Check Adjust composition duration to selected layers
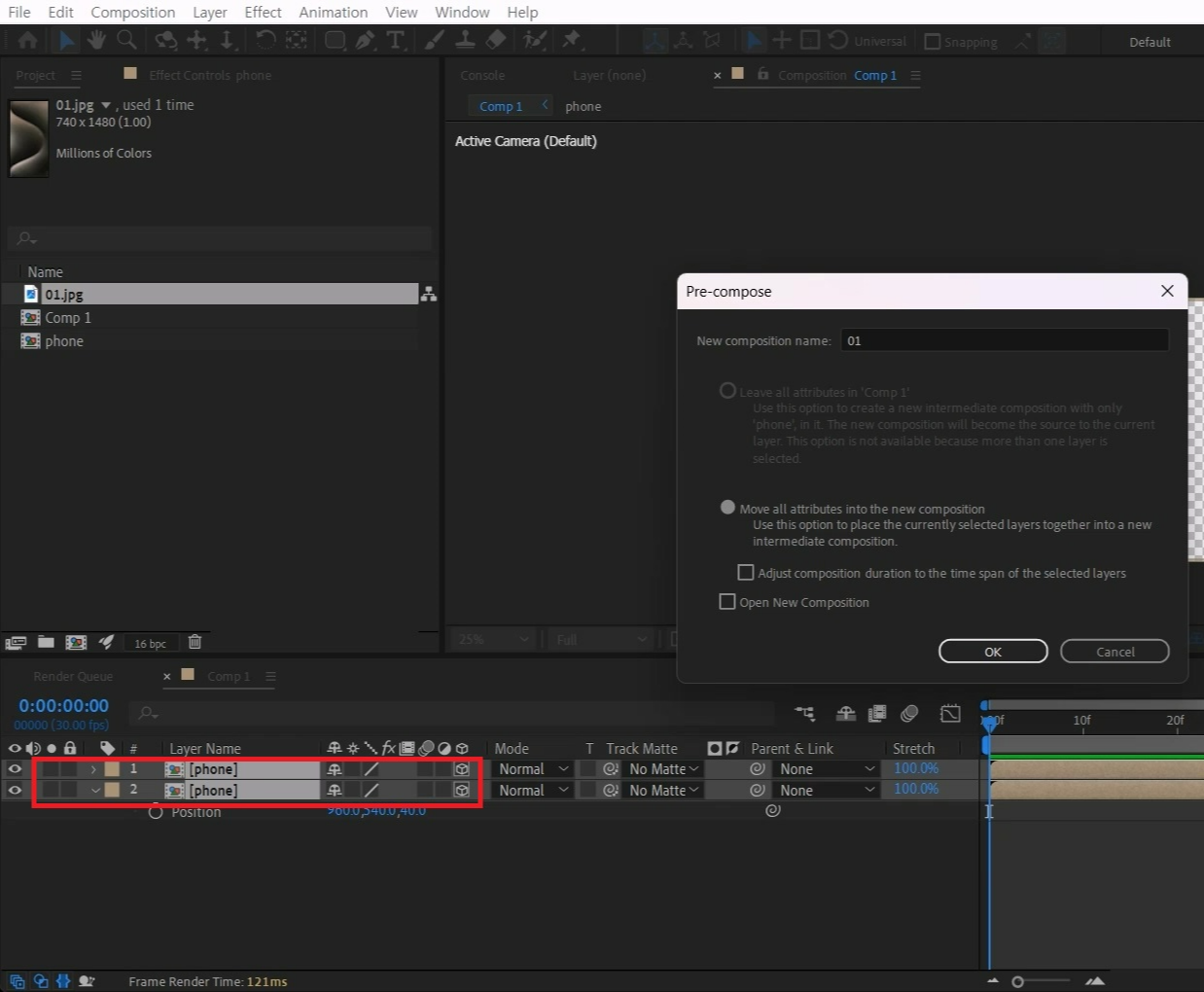1204x992 pixels. pyautogui.click(x=746, y=573)
